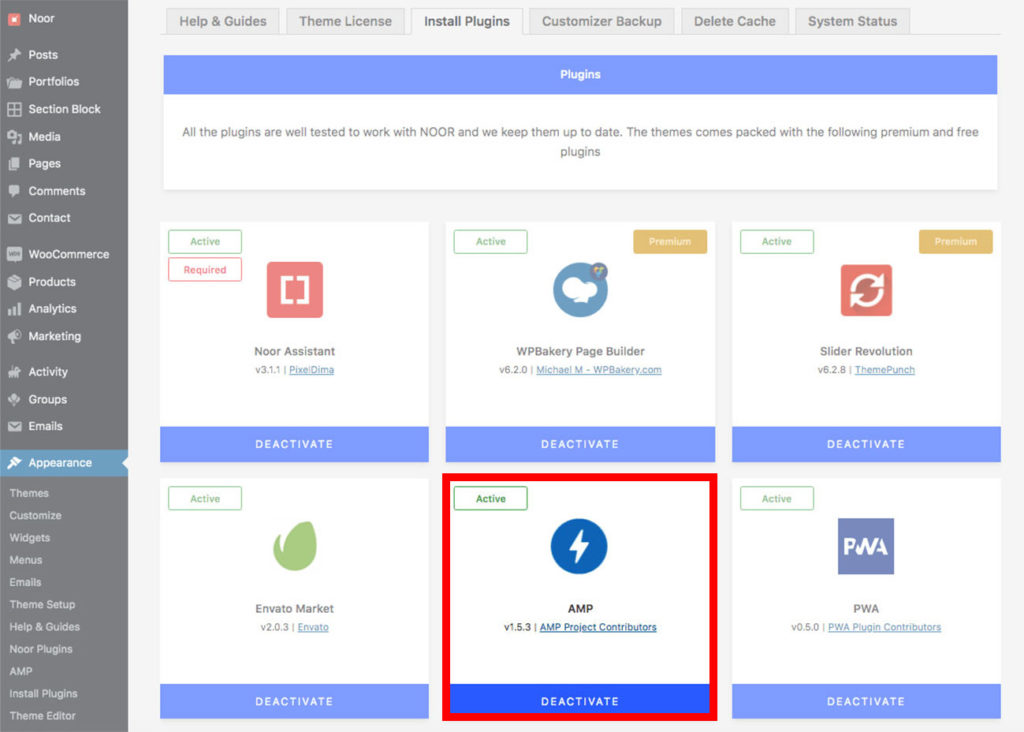The image size is (1024, 732).
Task: Visit the PWA Plugin Contributors link
Action: (x=885, y=627)
